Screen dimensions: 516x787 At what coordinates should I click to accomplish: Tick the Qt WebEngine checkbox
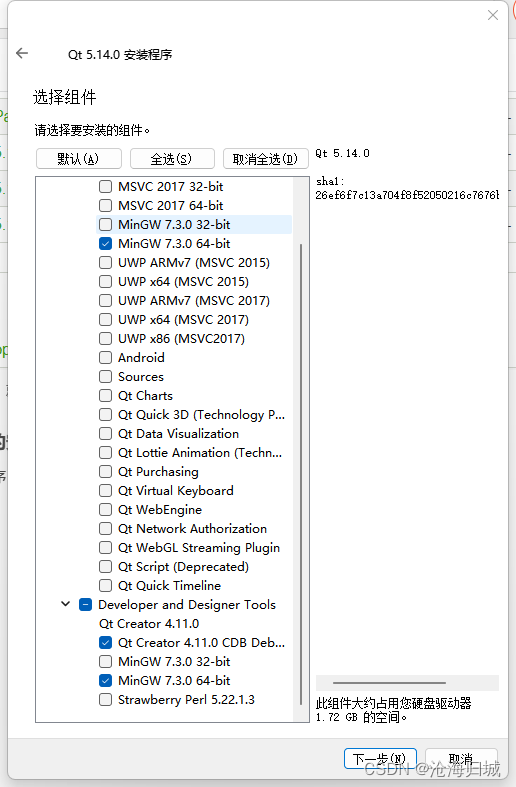tap(105, 510)
